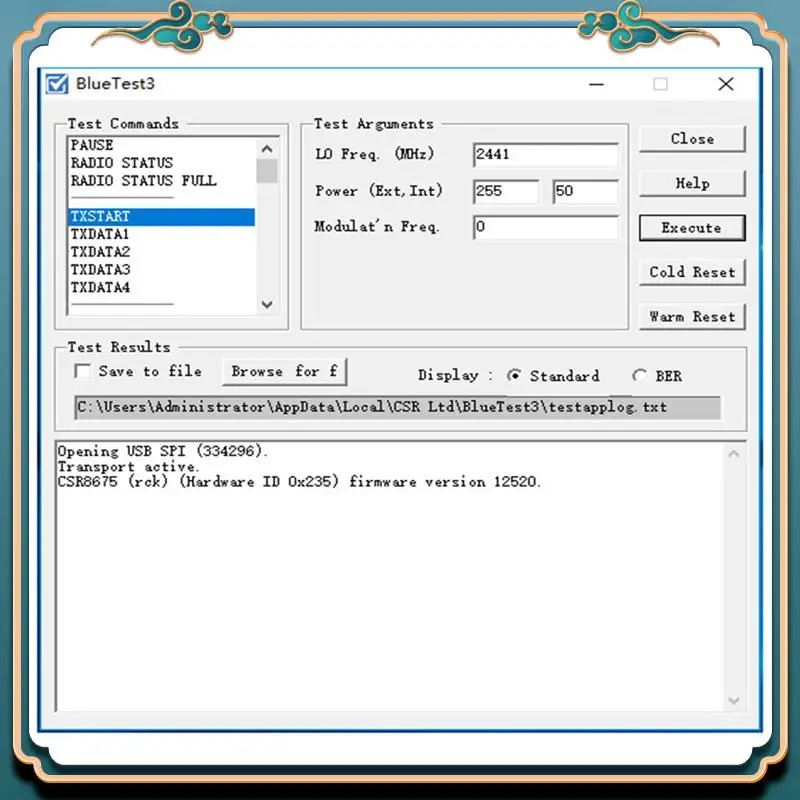
Task: Click the down arrow of the command list scrollbar
Action: tap(266, 305)
